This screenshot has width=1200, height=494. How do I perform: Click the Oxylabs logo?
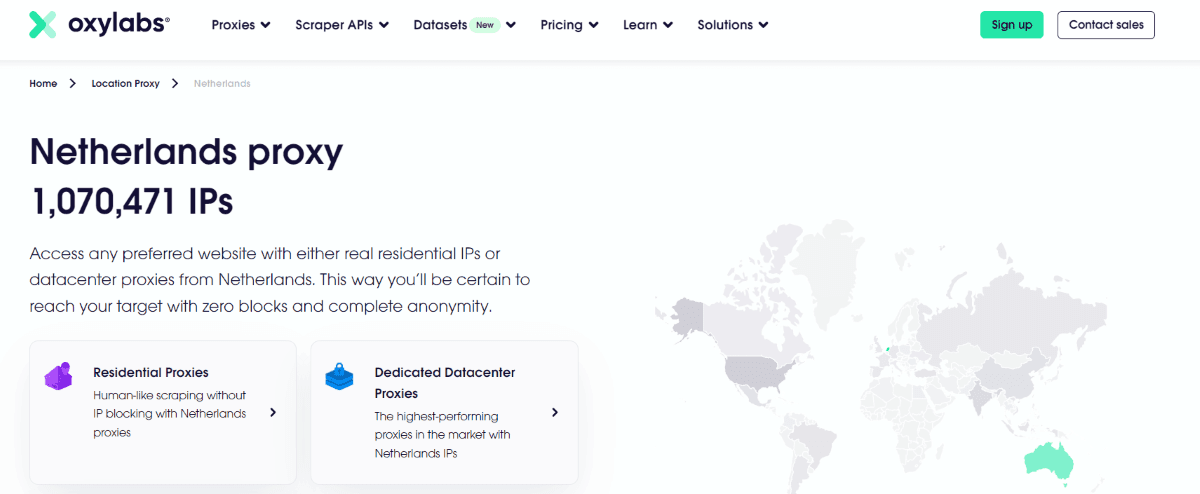pos(99,25)
